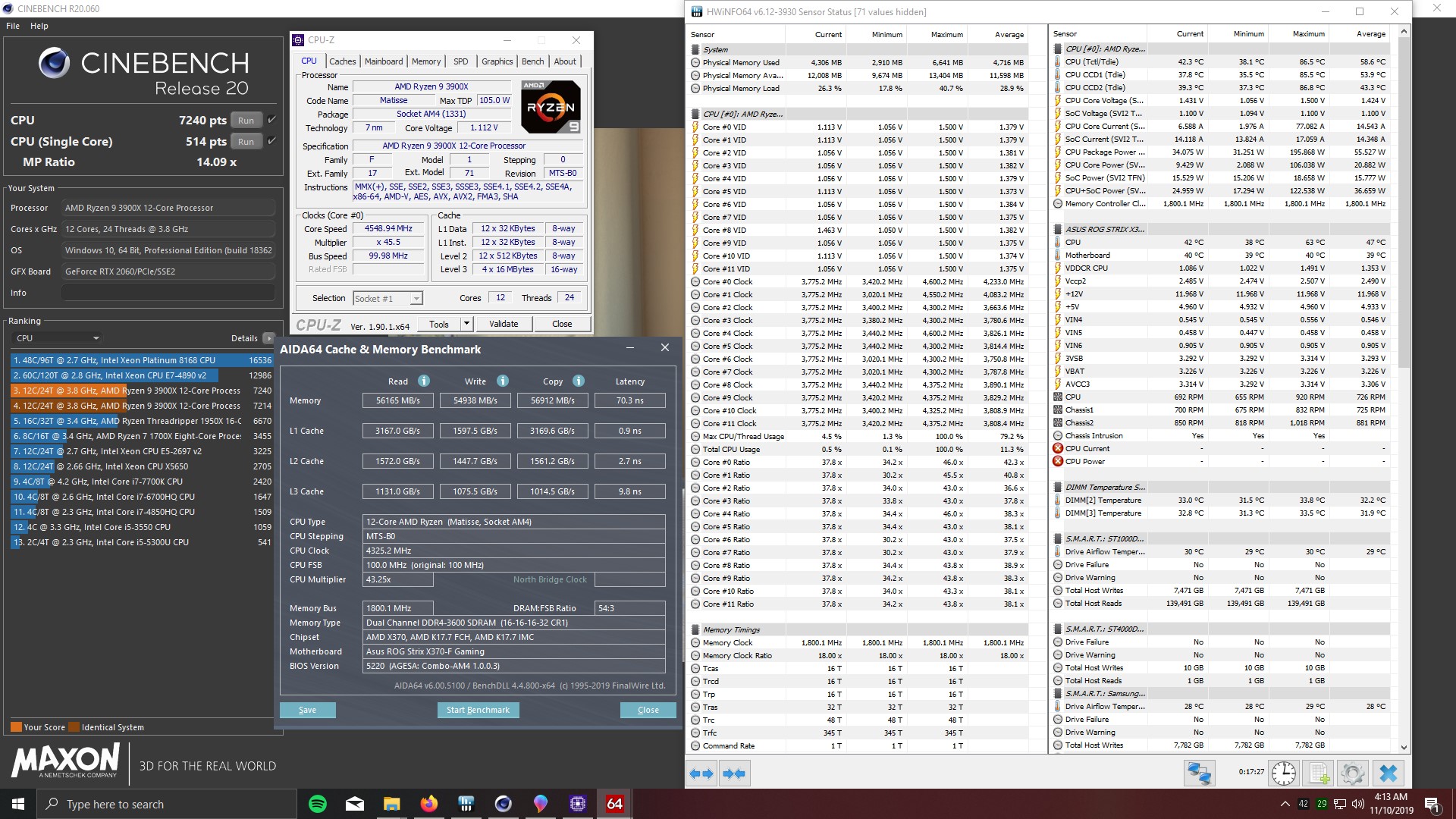The image size is (1456, 819).
Task: Select the Physical Memory Used sensor row
Action: click(858, 63)
